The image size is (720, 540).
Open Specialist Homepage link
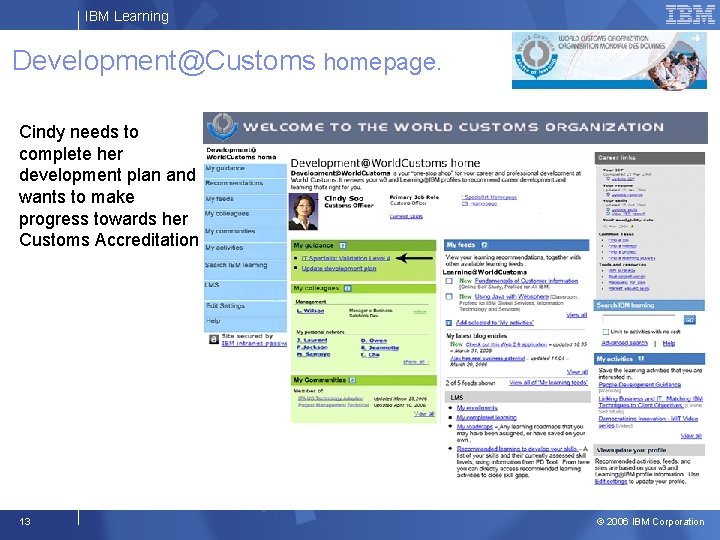tap(489, 197)
